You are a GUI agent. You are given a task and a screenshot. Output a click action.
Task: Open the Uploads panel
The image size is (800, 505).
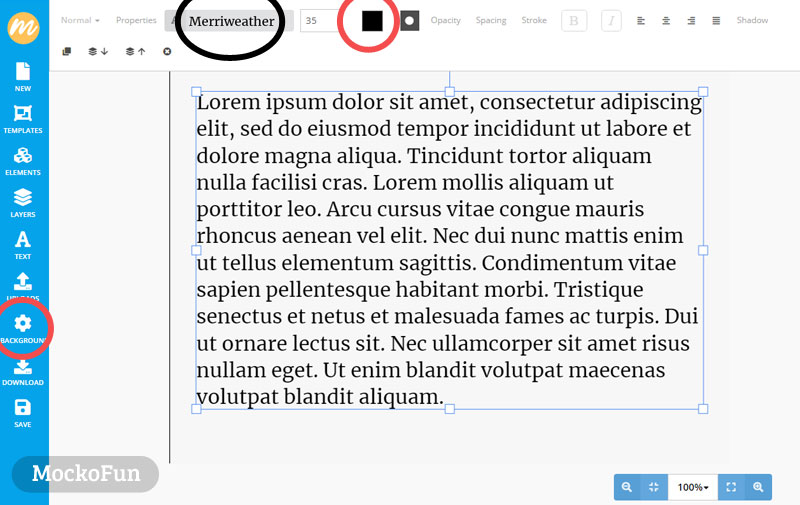(23, 286)
